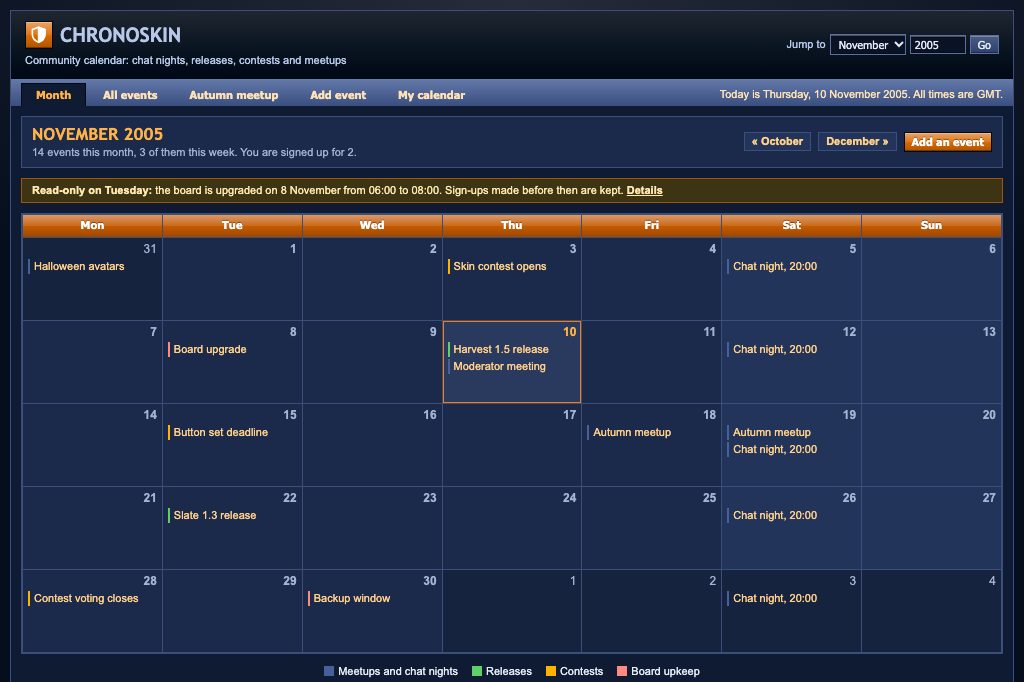Focus the year field showing 2005

[937, 44]
